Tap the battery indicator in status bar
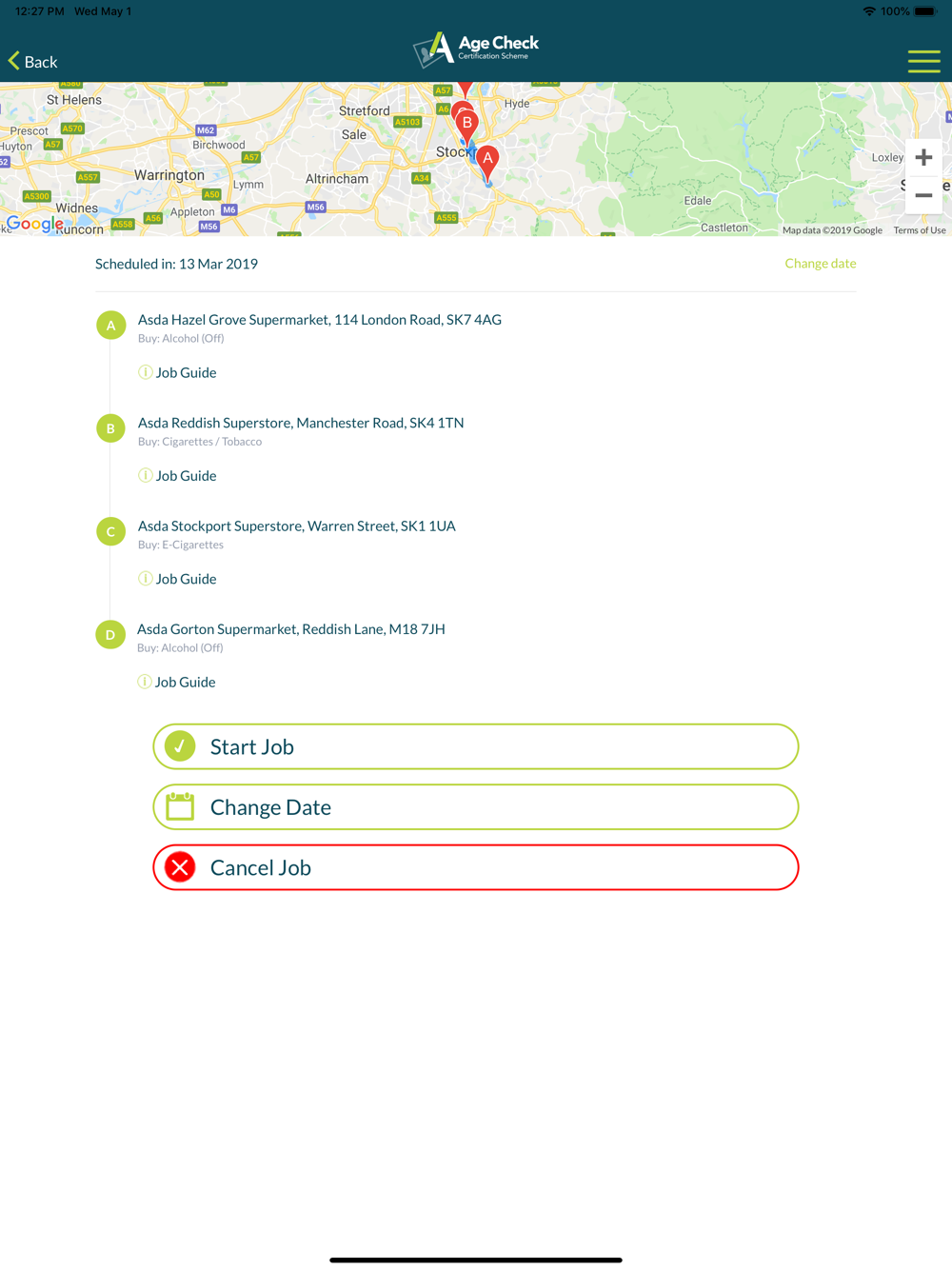952x1270 pixels. 925,11
